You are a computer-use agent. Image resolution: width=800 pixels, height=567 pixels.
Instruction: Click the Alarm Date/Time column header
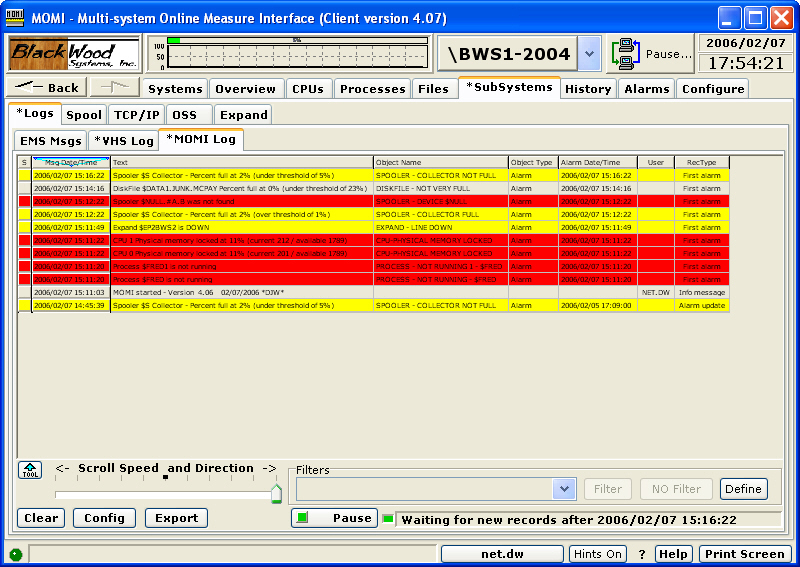tap(597, 162)
